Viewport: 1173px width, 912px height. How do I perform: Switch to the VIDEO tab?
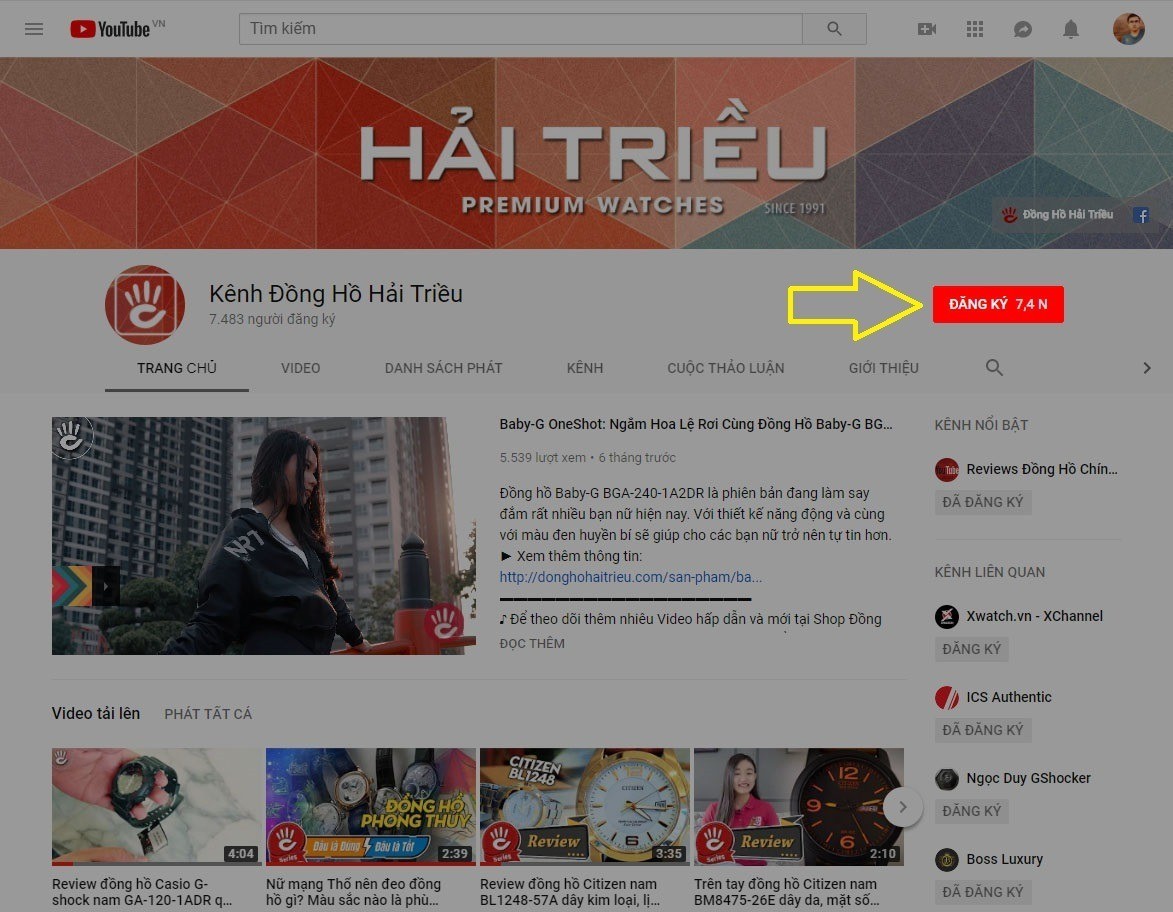301,368
